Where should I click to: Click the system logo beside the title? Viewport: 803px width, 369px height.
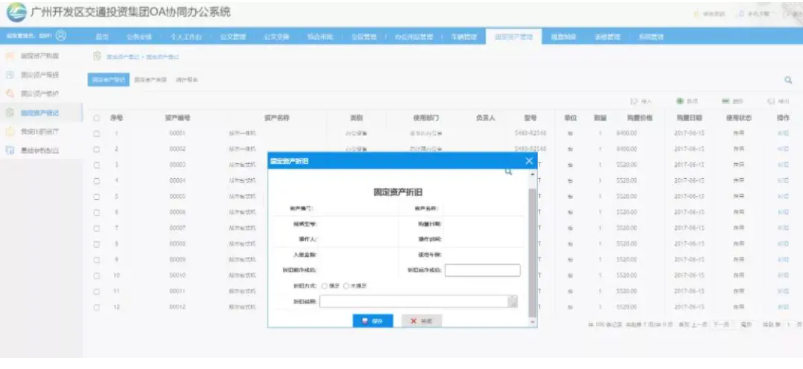16,12
